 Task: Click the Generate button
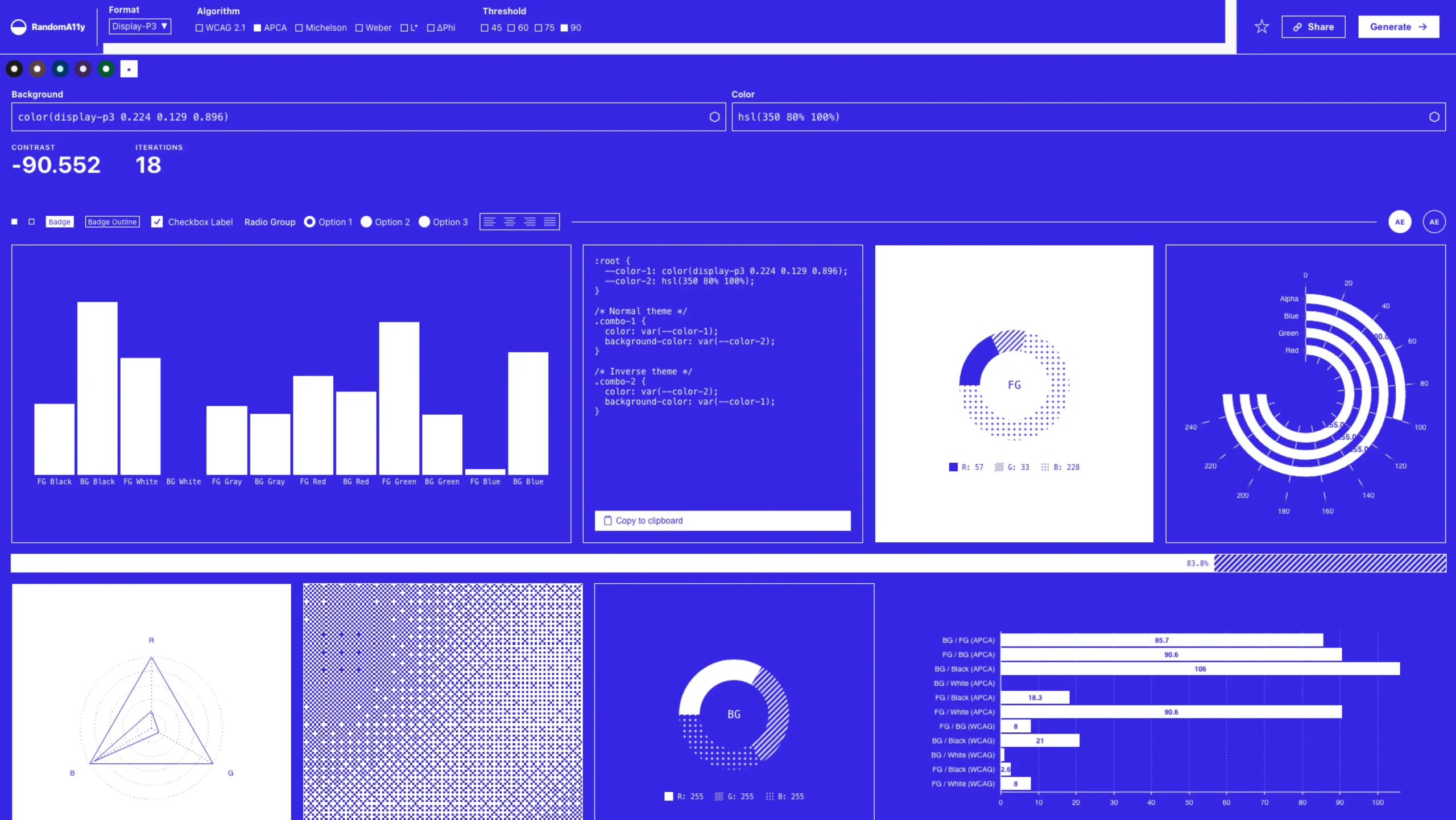tap(1398, 26)
